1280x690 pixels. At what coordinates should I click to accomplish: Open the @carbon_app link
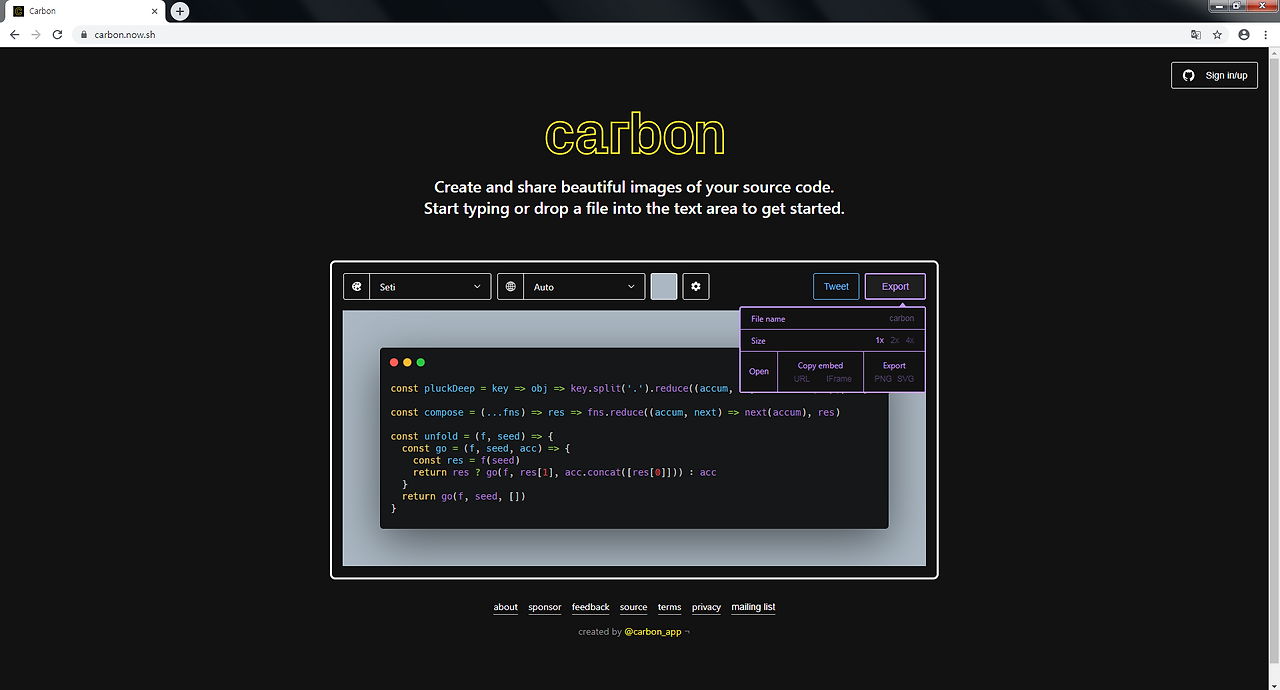click(x=653, y=632)
